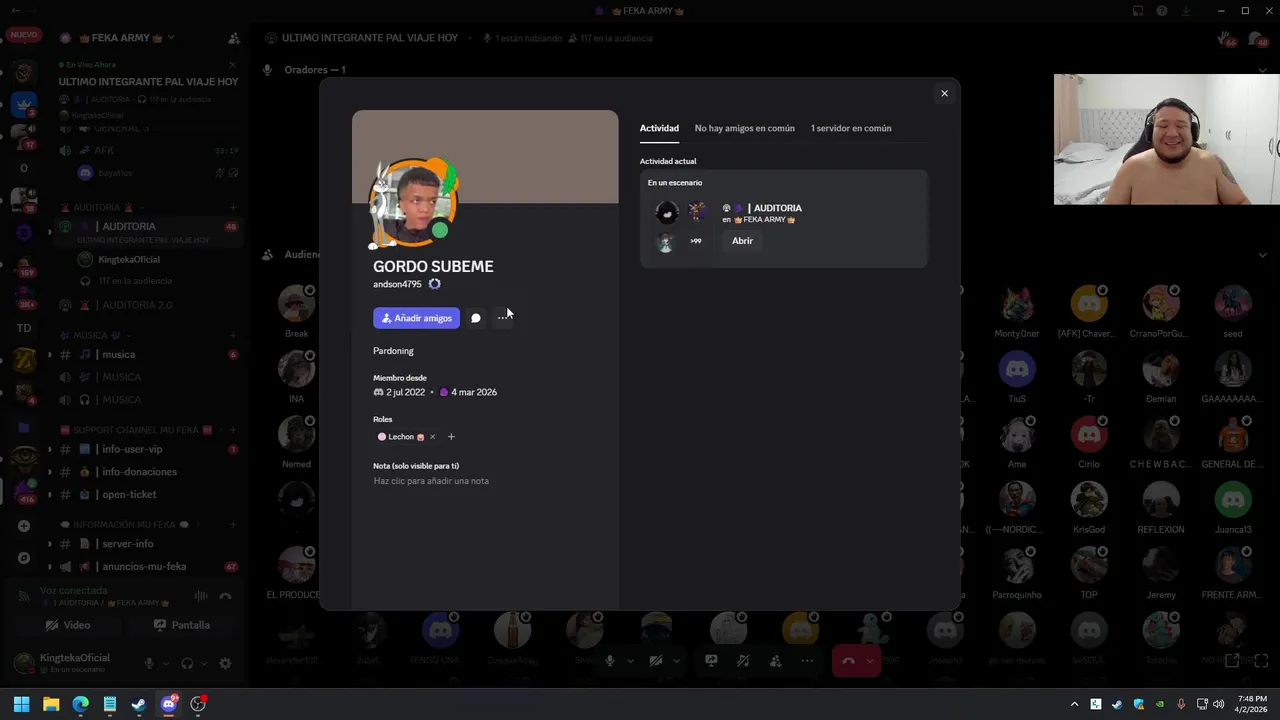Open Steam from the taskbar
1280x720 pixels.
(x=139, y=704)
